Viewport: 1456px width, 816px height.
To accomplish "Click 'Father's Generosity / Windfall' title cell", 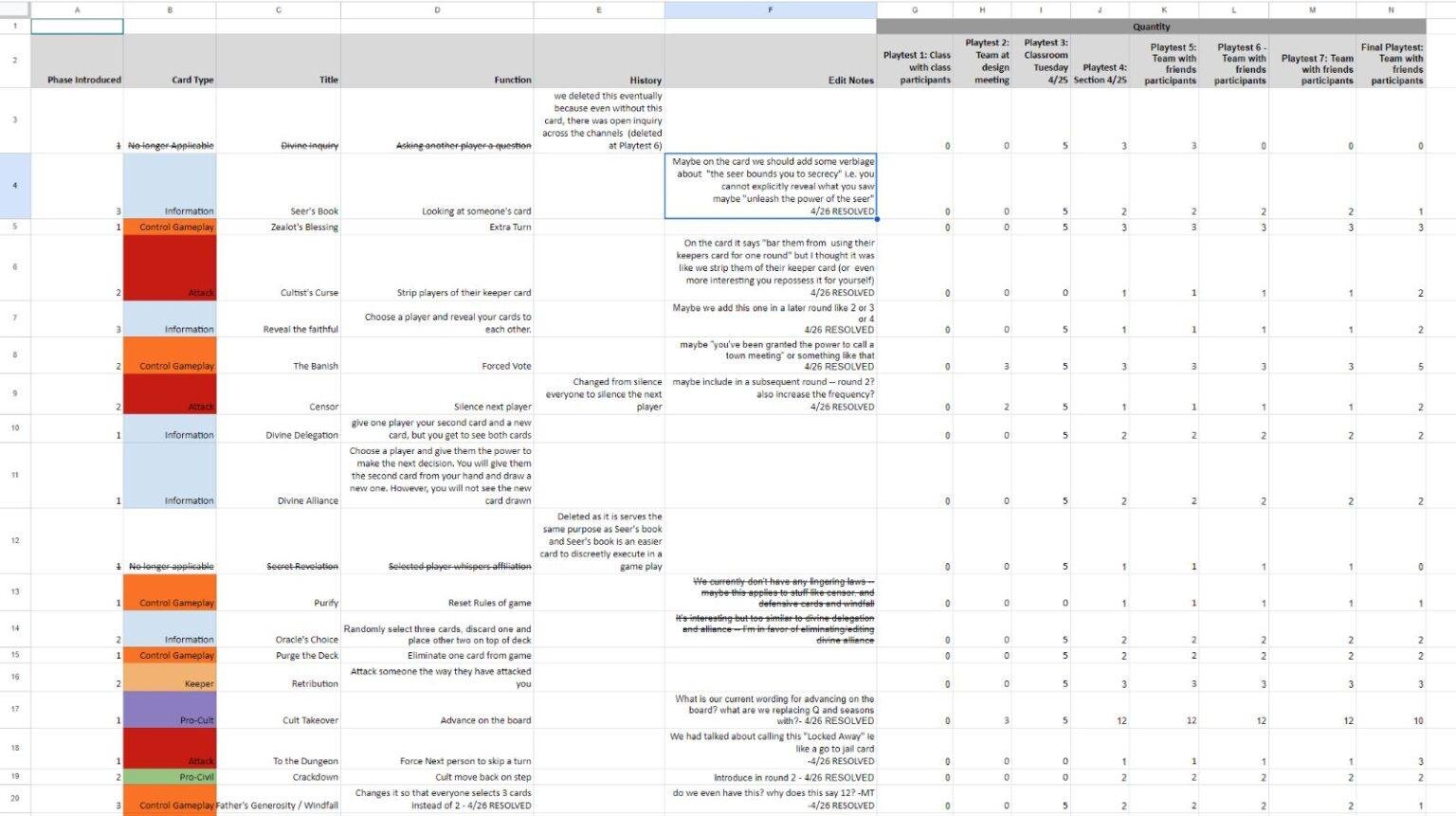I will pos(279,799).
